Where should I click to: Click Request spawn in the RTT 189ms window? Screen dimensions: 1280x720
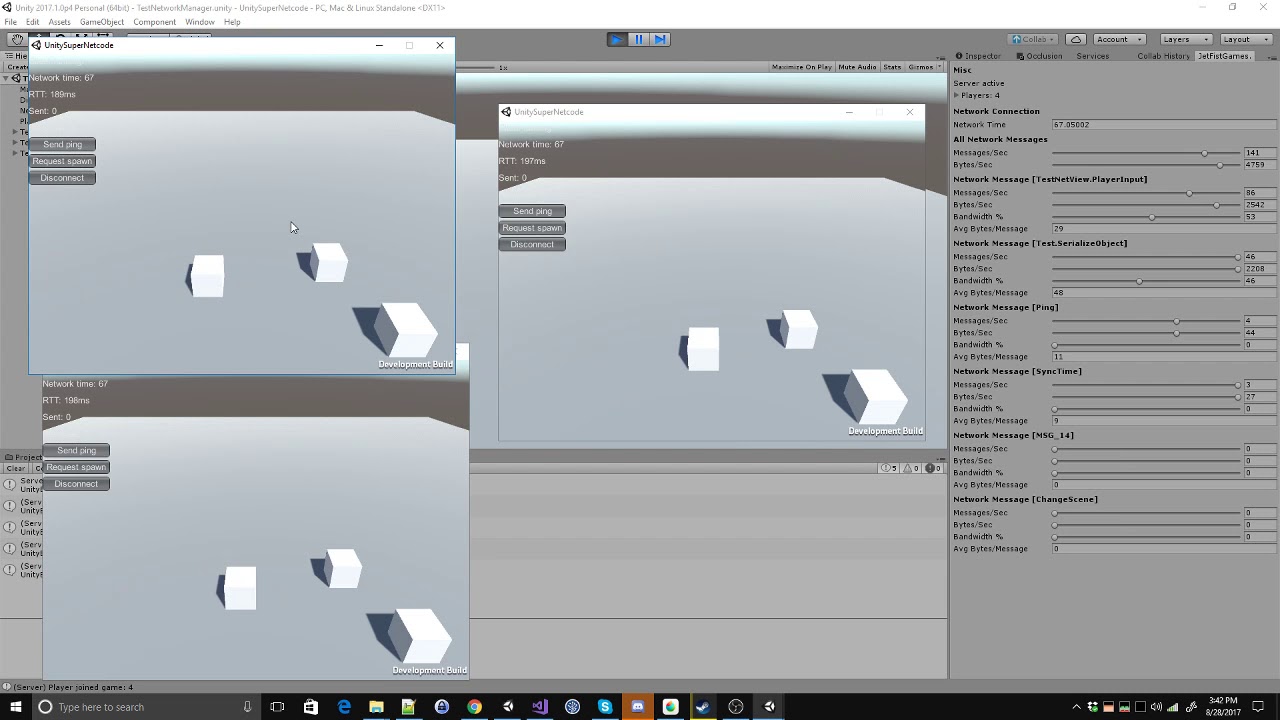62,161
